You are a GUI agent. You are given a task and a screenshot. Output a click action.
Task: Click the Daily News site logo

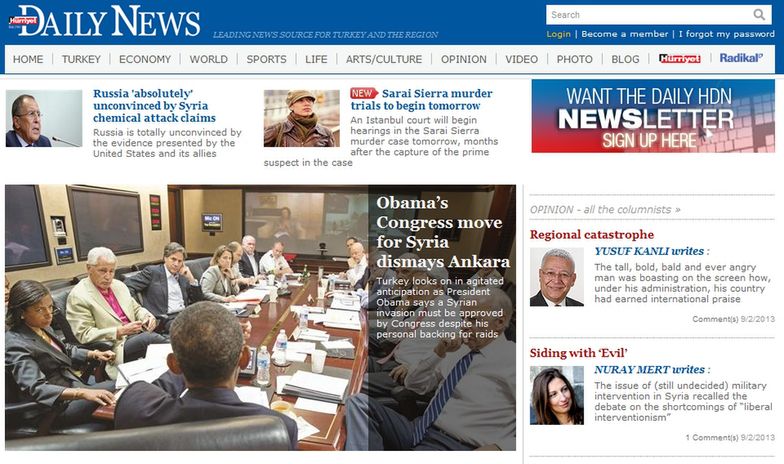(104, 22)
